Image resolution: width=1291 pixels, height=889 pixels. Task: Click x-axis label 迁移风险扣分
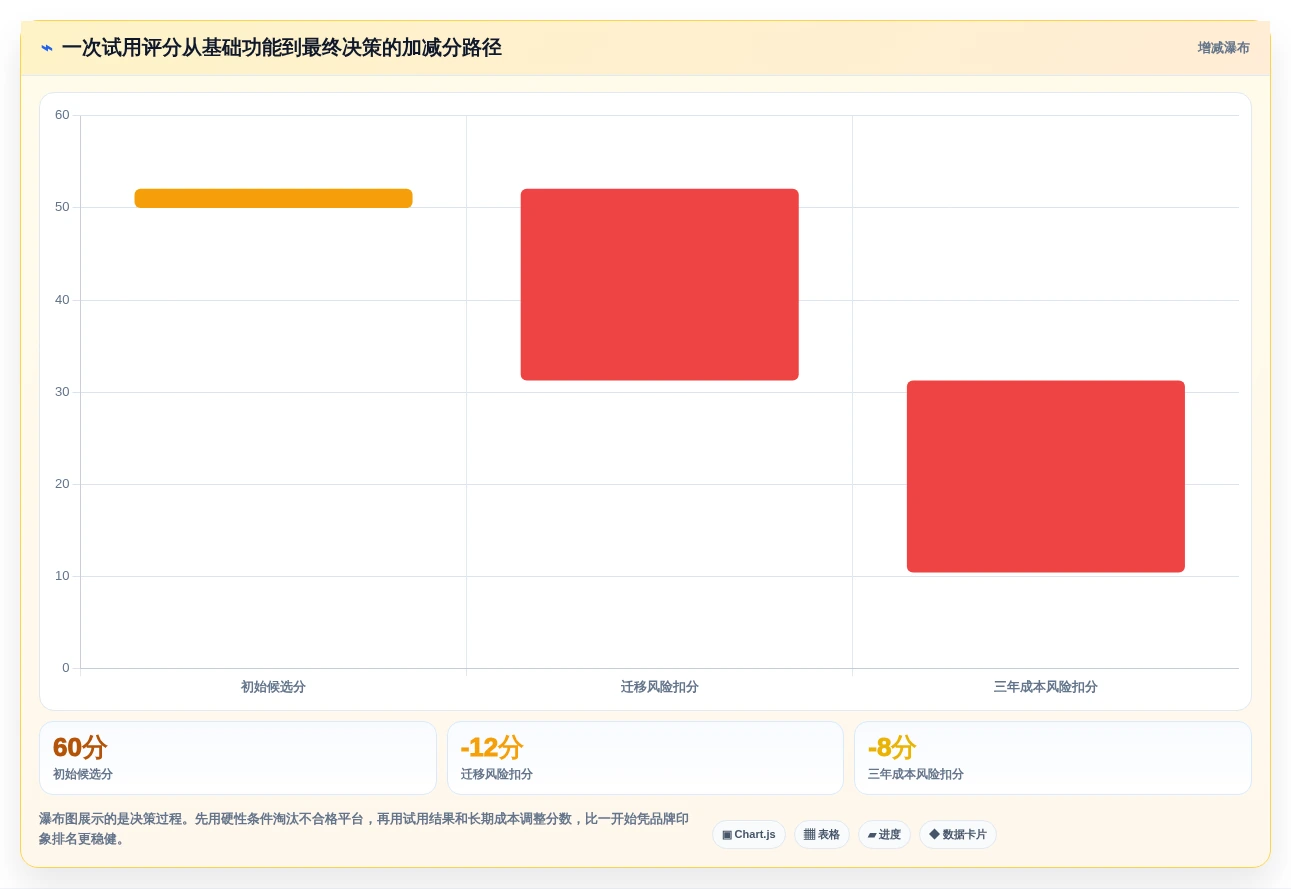point(660,687)
